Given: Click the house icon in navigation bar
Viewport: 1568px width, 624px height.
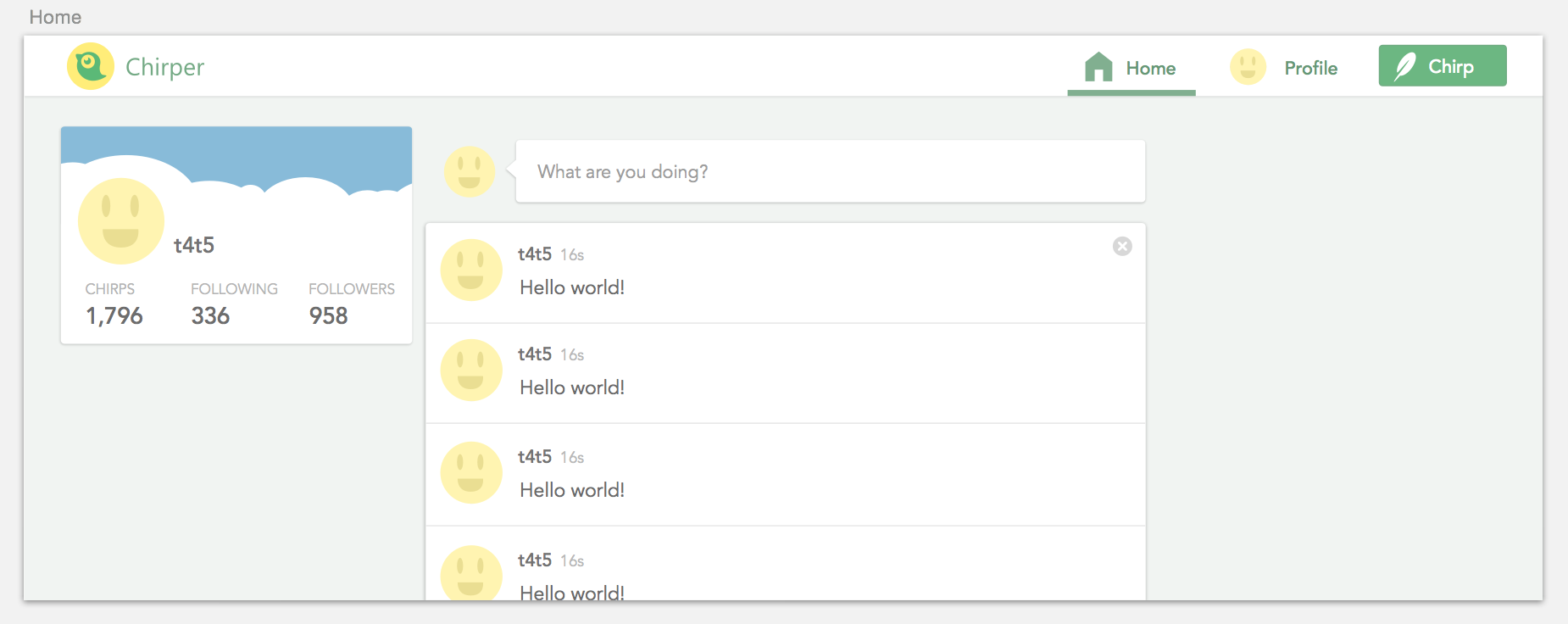Looking at the screenshot, I should [x=1098, y=67].
